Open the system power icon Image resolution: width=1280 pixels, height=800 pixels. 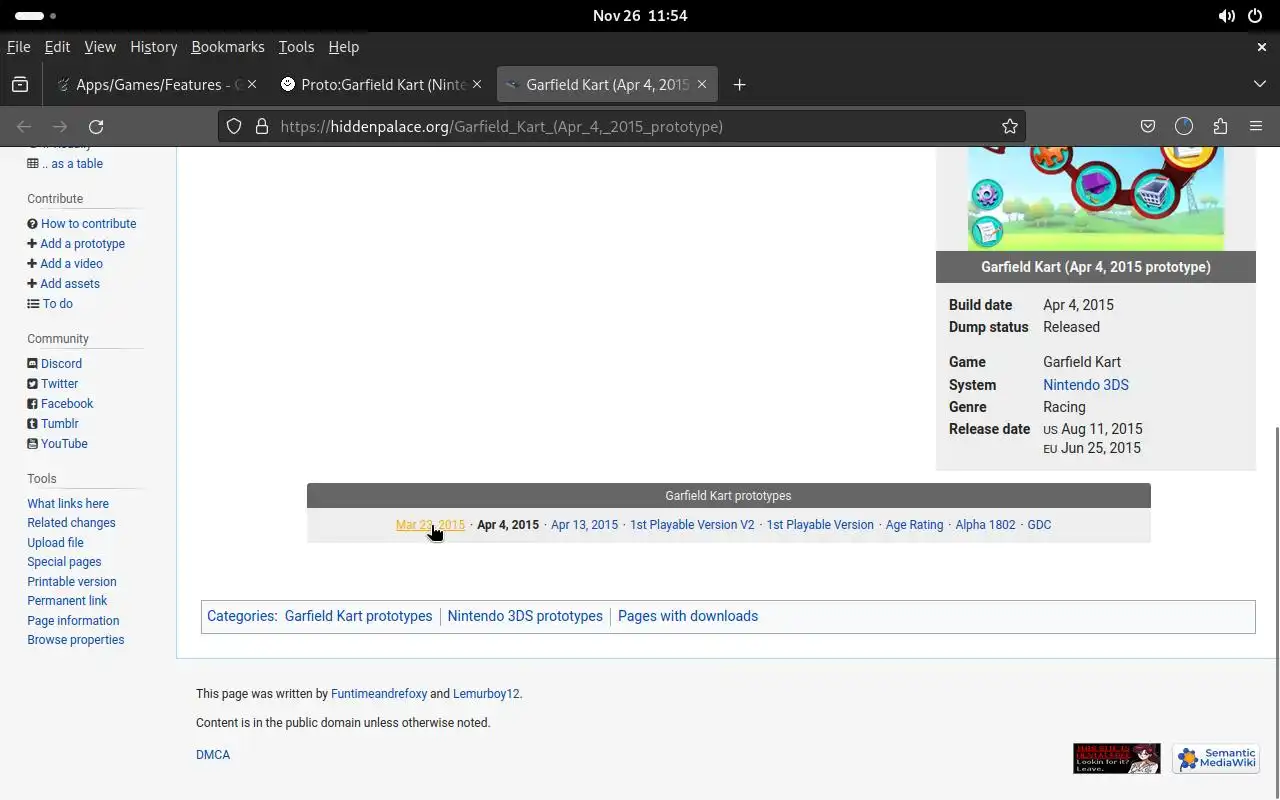click(x=1255, y=16)
